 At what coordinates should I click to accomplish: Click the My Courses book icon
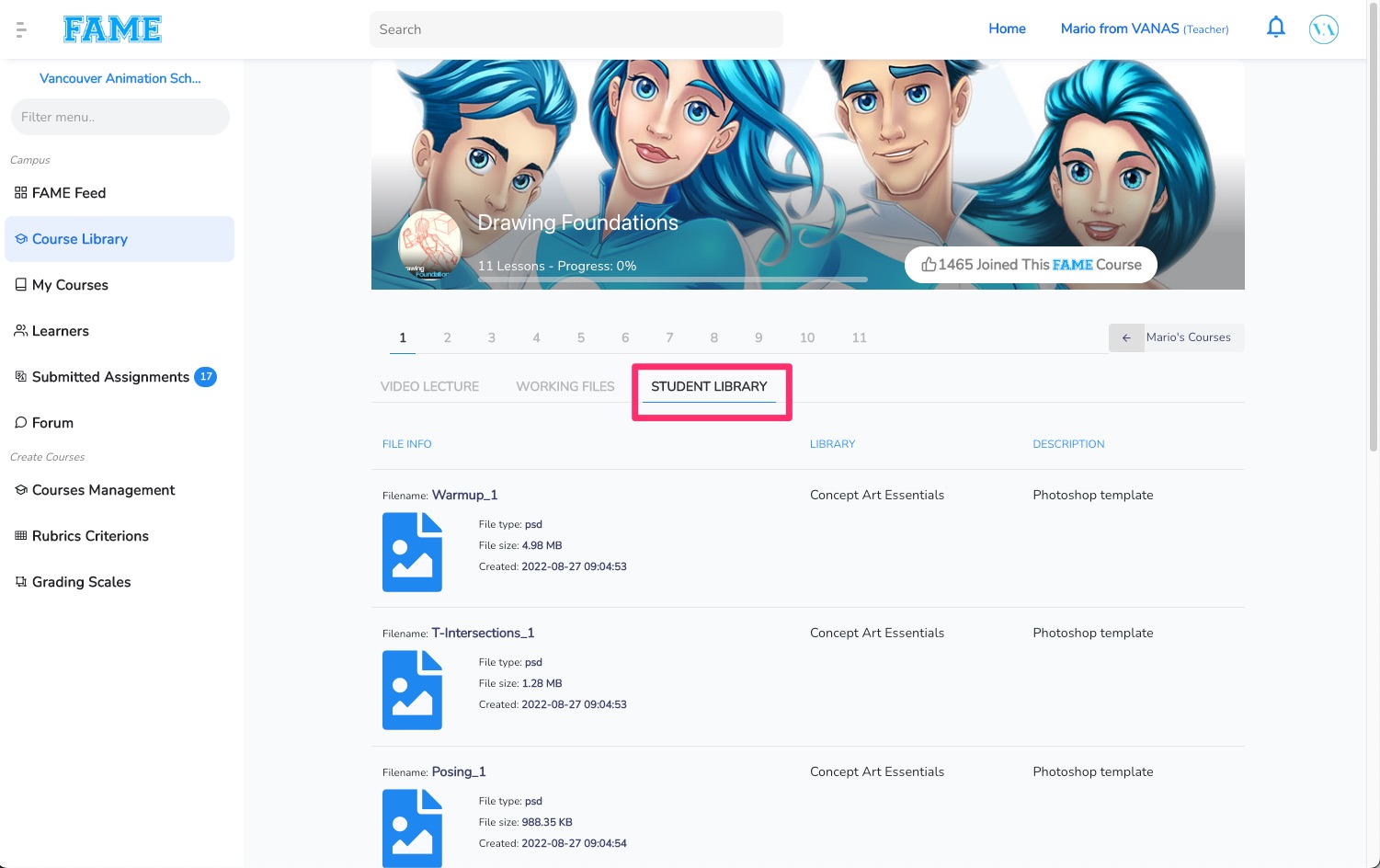21,284
